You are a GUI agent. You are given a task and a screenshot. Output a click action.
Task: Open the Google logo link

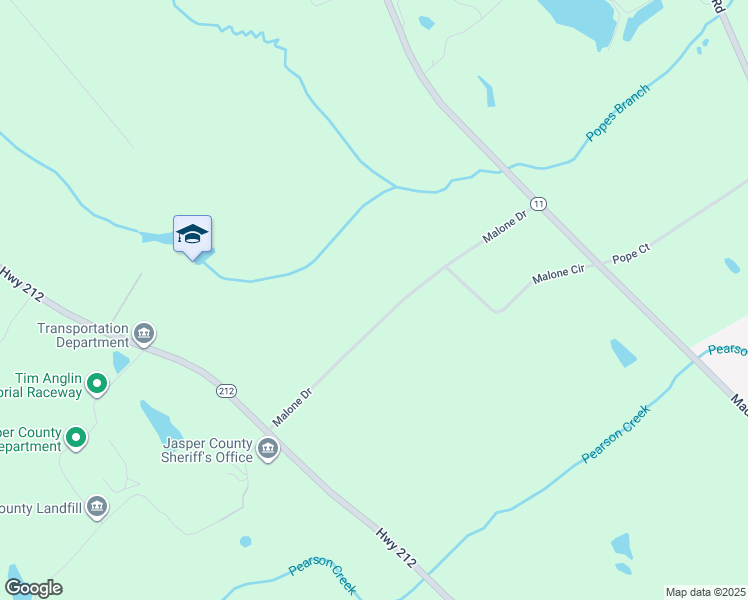pyautogui.click(x=33, y=589)
